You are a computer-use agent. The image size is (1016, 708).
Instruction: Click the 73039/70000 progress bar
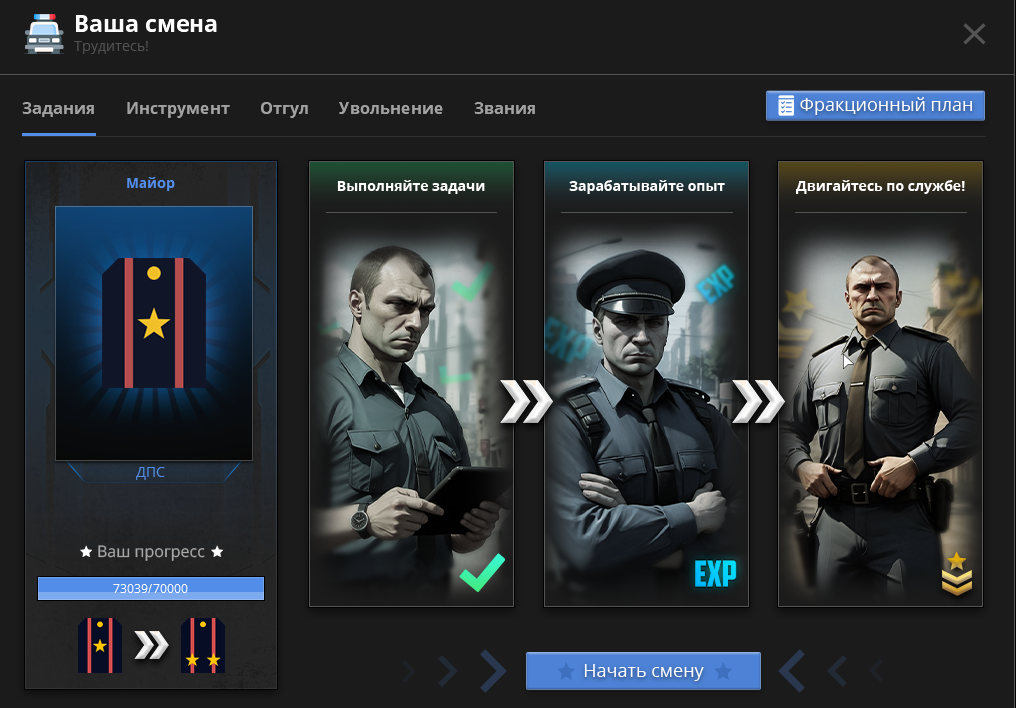151,588
